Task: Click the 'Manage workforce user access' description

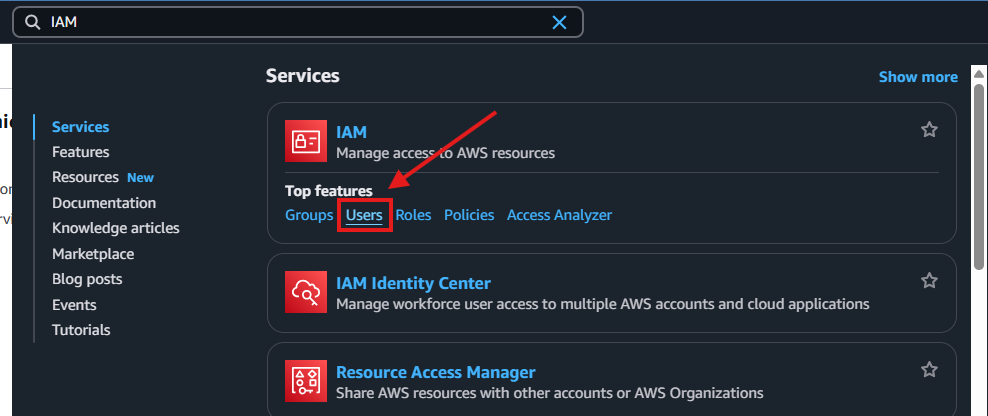Action: coord(602,304)
